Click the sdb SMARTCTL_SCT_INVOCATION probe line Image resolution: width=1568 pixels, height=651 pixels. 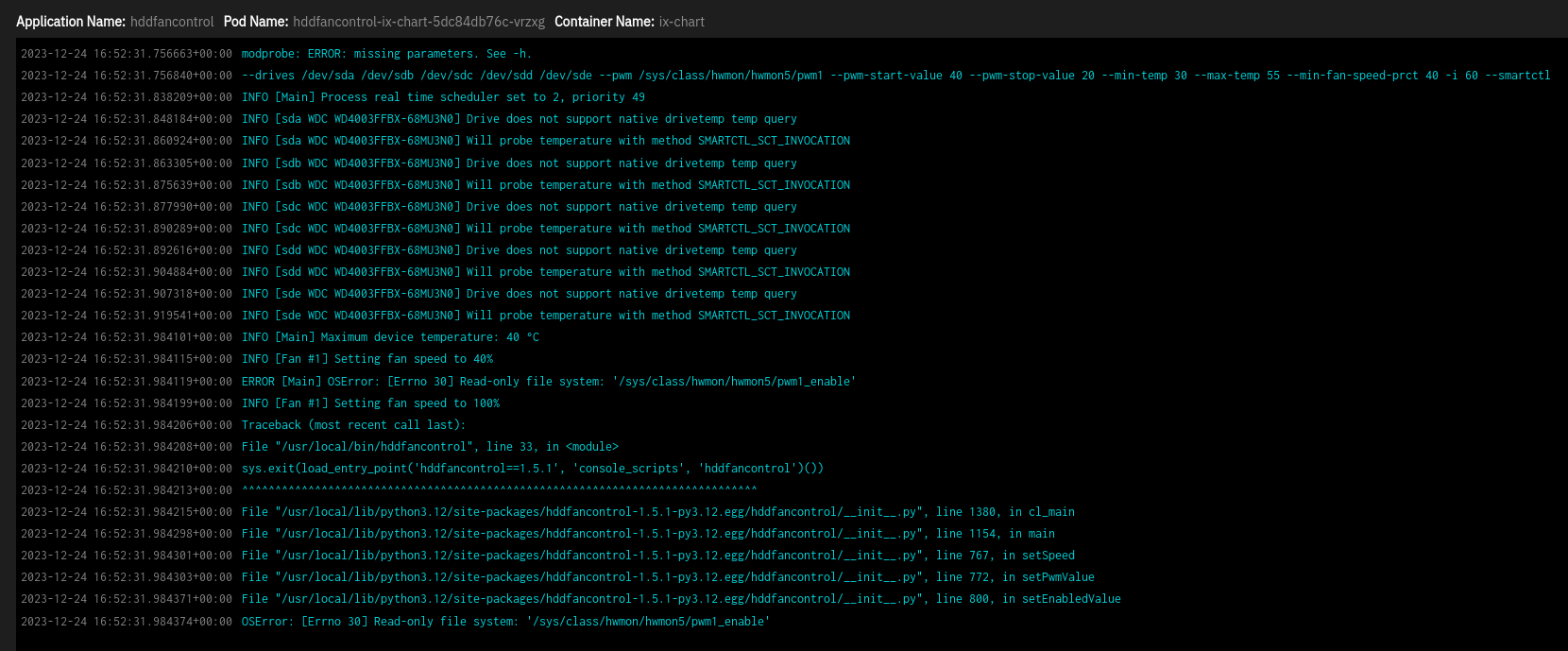545,185
